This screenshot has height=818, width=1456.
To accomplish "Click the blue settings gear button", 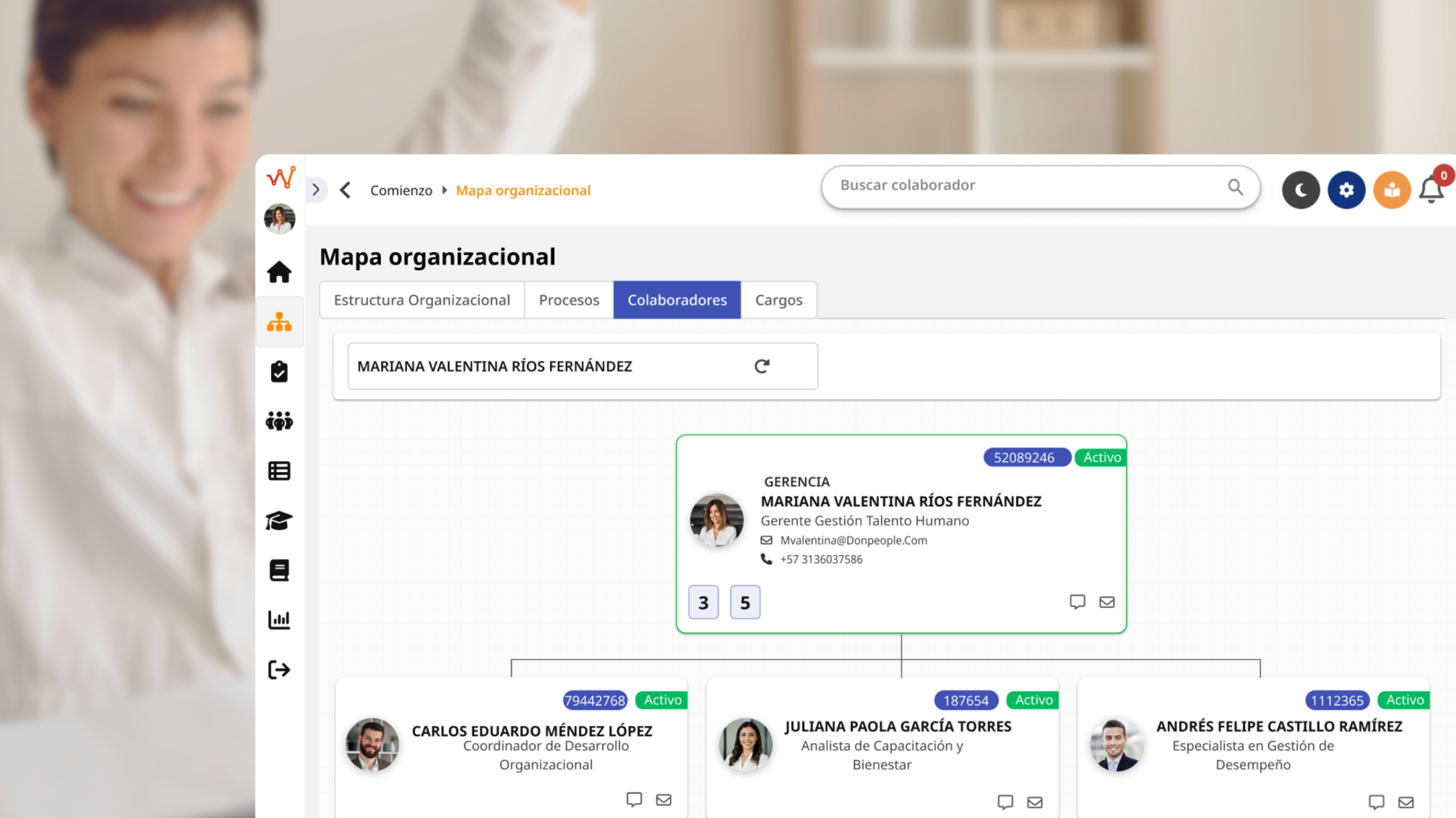I will tap(1346, 190).
